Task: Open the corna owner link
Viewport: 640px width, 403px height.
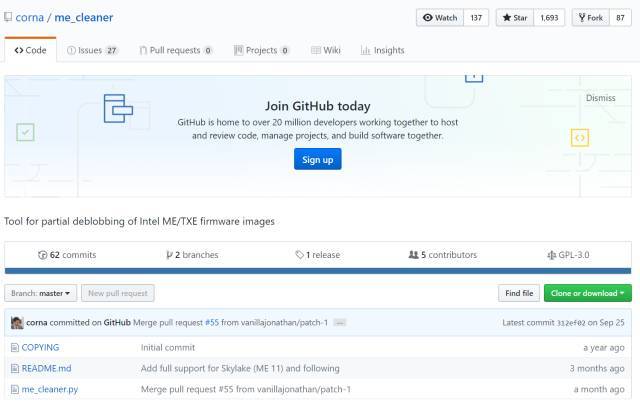Action: coord(29,18)
